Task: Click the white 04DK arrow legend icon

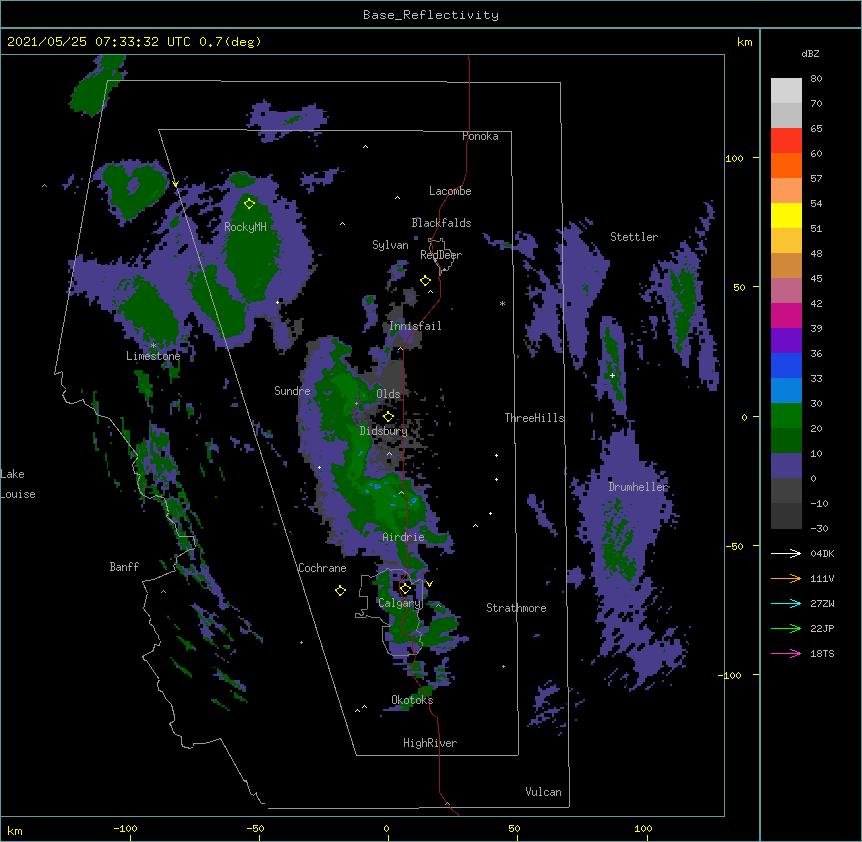Action: (786, 553)
